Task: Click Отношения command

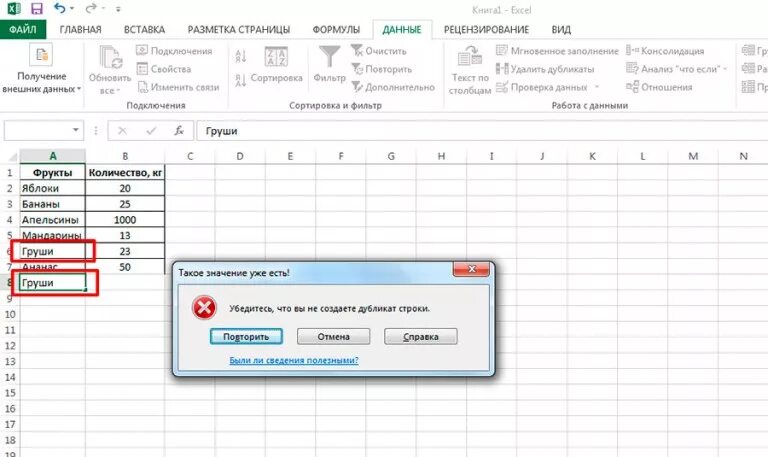Action: point(659,87)
